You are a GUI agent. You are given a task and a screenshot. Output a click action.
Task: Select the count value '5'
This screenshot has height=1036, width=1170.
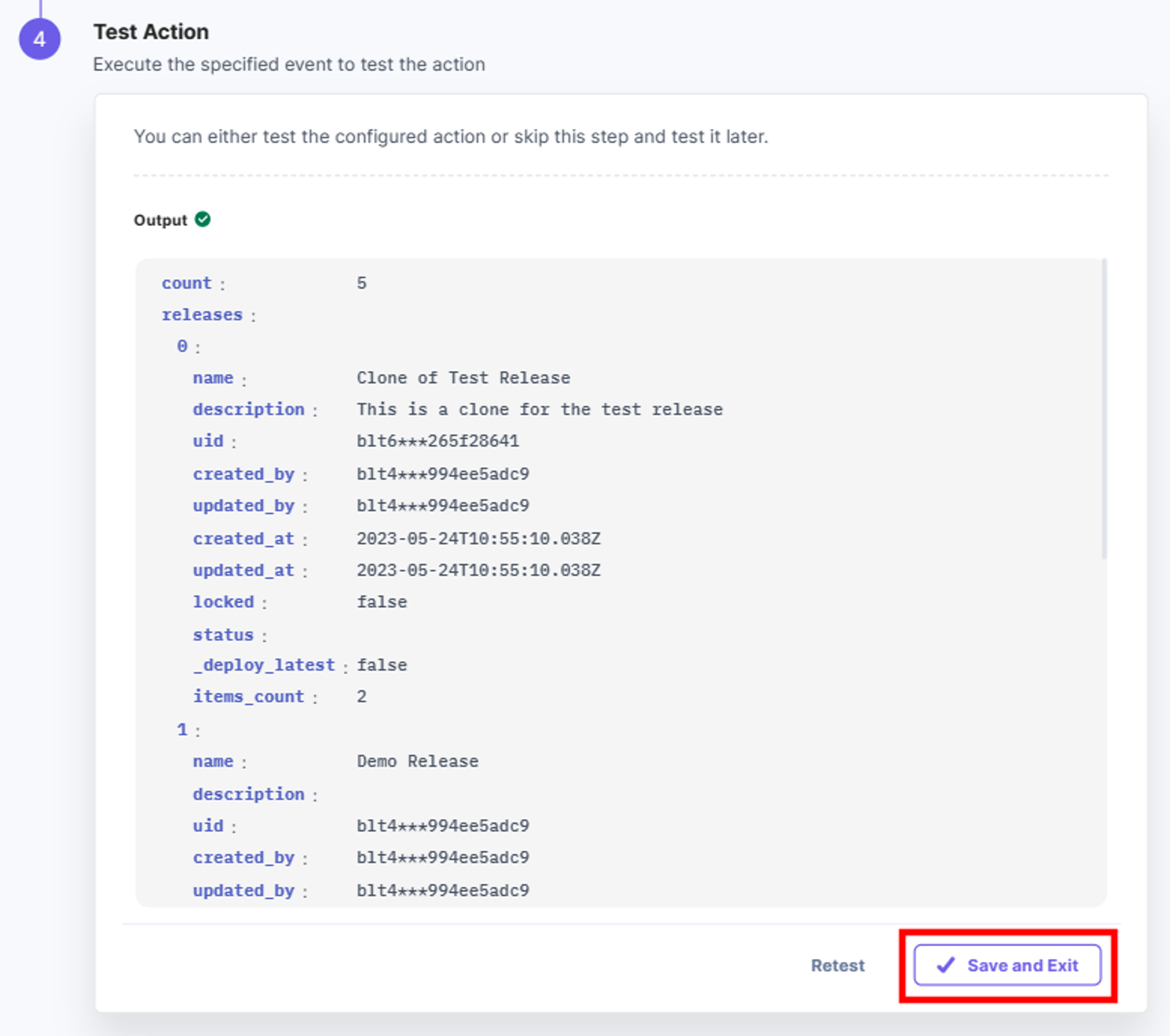tap(362, 283)
